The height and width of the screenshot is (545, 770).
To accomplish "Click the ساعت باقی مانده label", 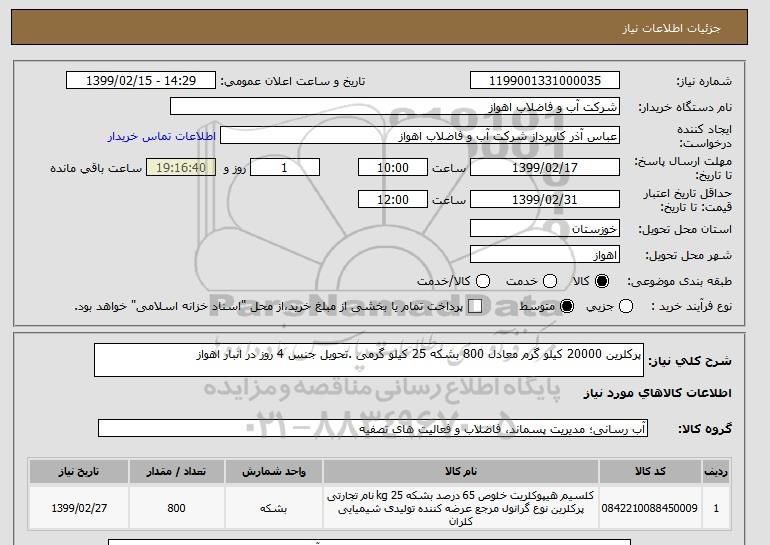I will click(96, 168).
